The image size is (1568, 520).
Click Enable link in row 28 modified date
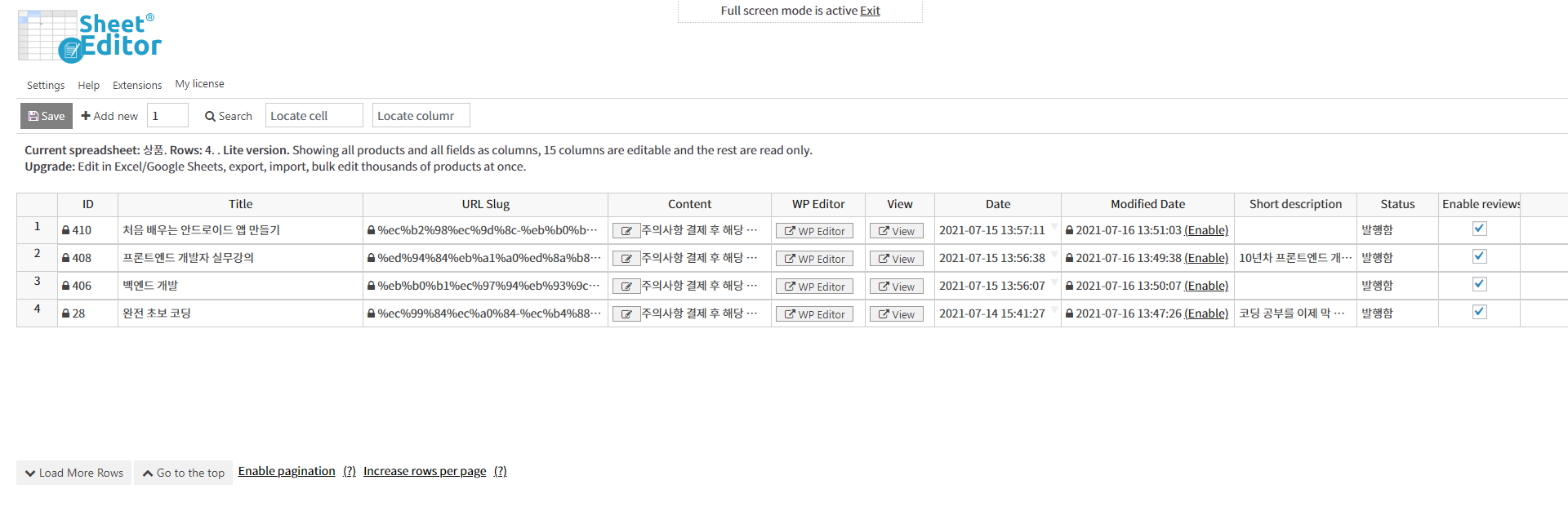pyautogui.click(x=1206, y=313)
